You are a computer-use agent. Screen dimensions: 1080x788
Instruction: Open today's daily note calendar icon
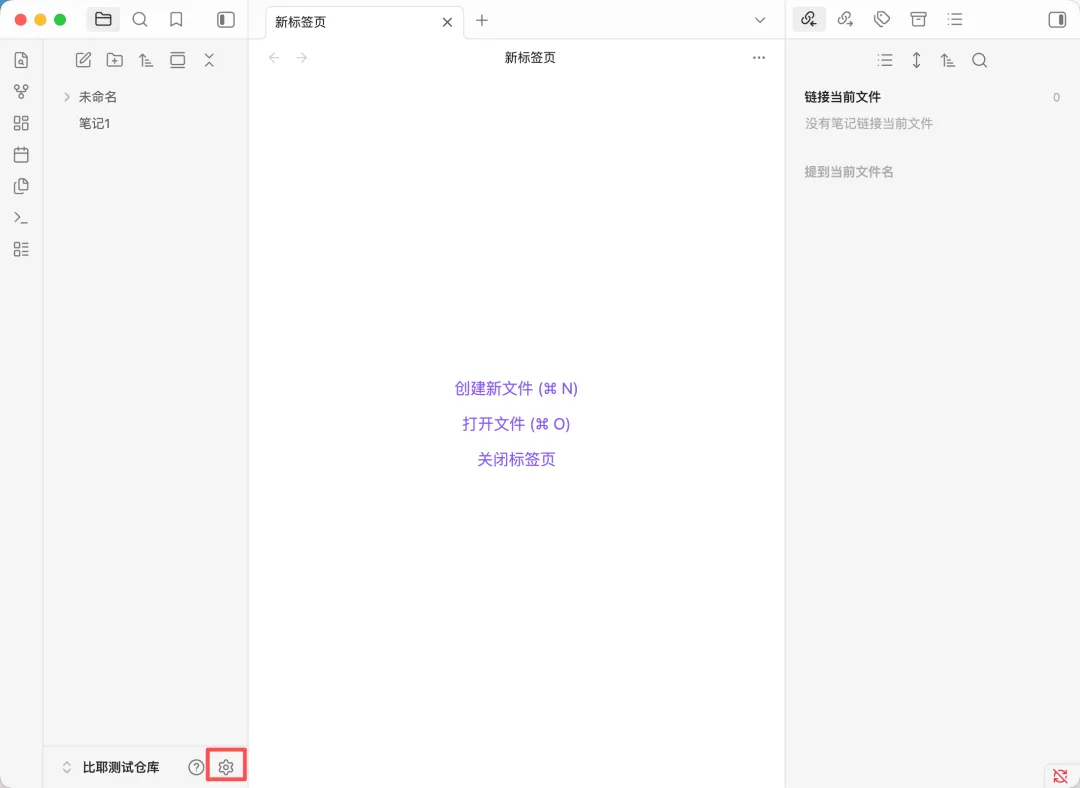point(21,154)
